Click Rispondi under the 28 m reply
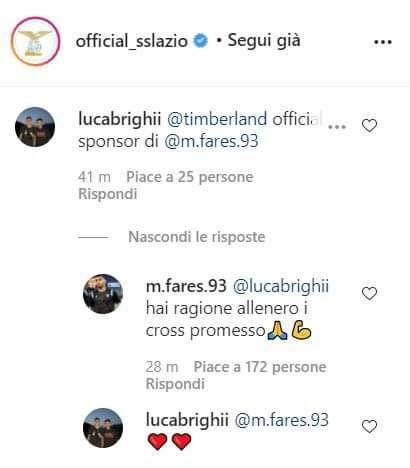The width and height of the screenshot is (410, 468). tap(175, 384)
